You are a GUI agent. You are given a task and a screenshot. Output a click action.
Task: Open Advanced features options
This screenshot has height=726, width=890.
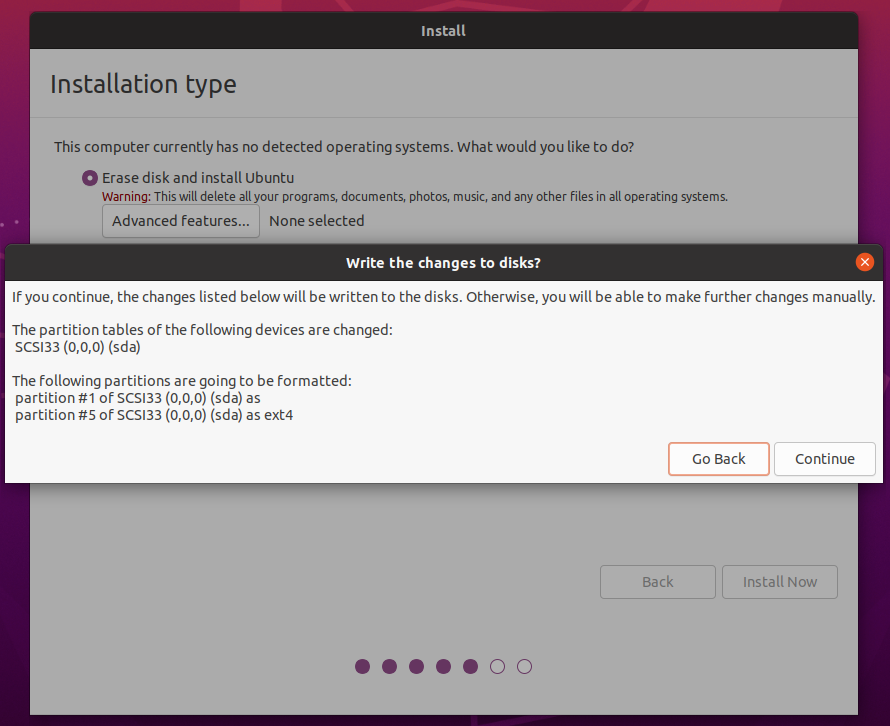tap(181, 221)
